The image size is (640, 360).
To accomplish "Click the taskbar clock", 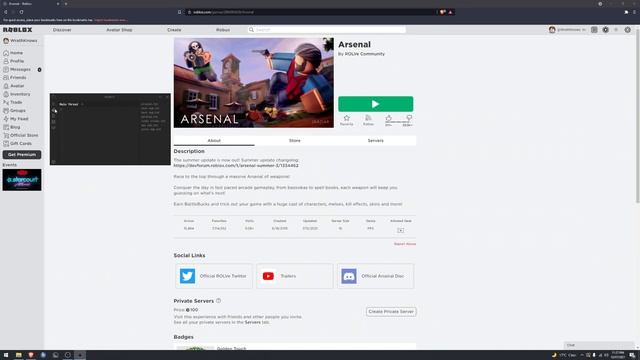I will [x=618, y=355].
